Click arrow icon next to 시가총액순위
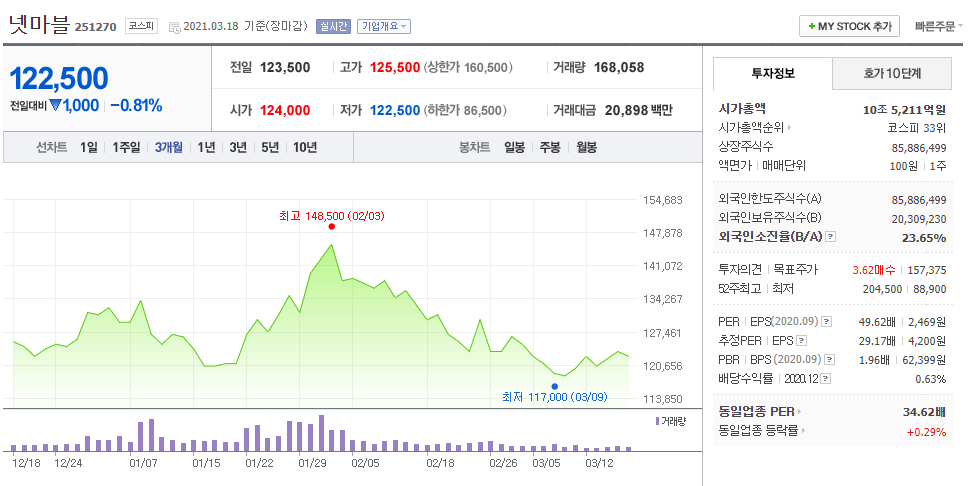Viewport: 974px width, 486px height. 790,129
